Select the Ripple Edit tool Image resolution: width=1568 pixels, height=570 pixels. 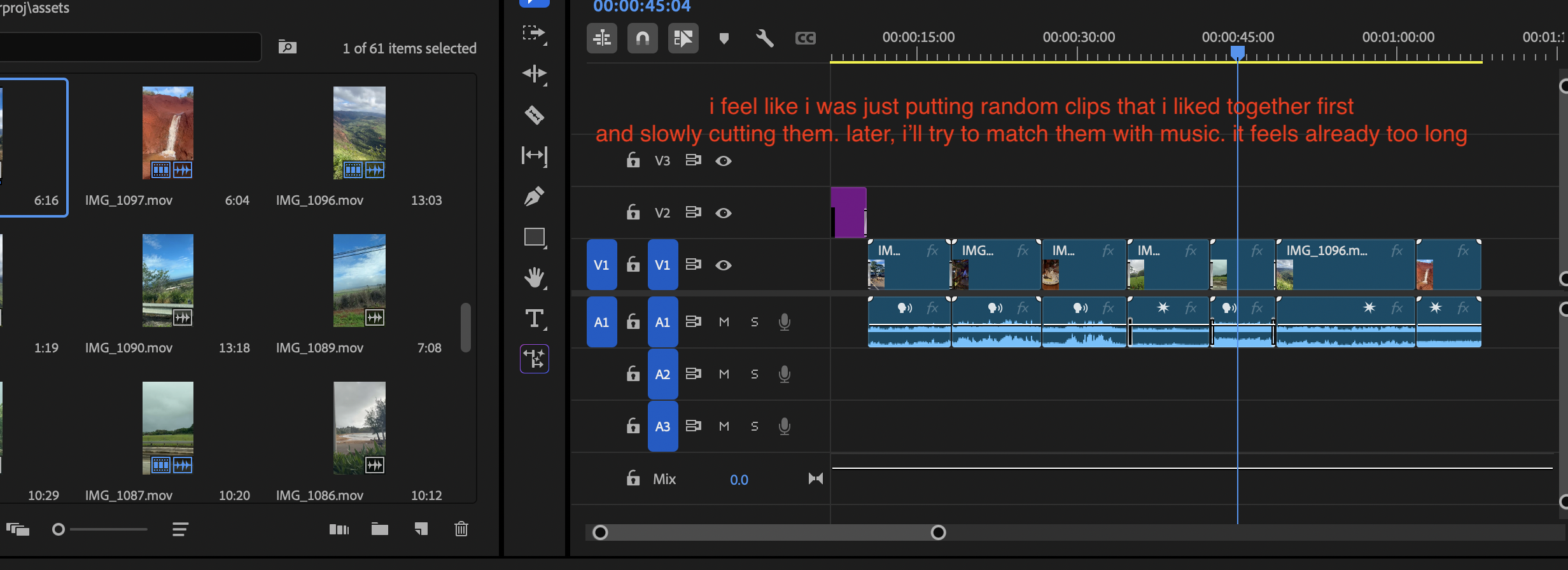tap(534, 74)
